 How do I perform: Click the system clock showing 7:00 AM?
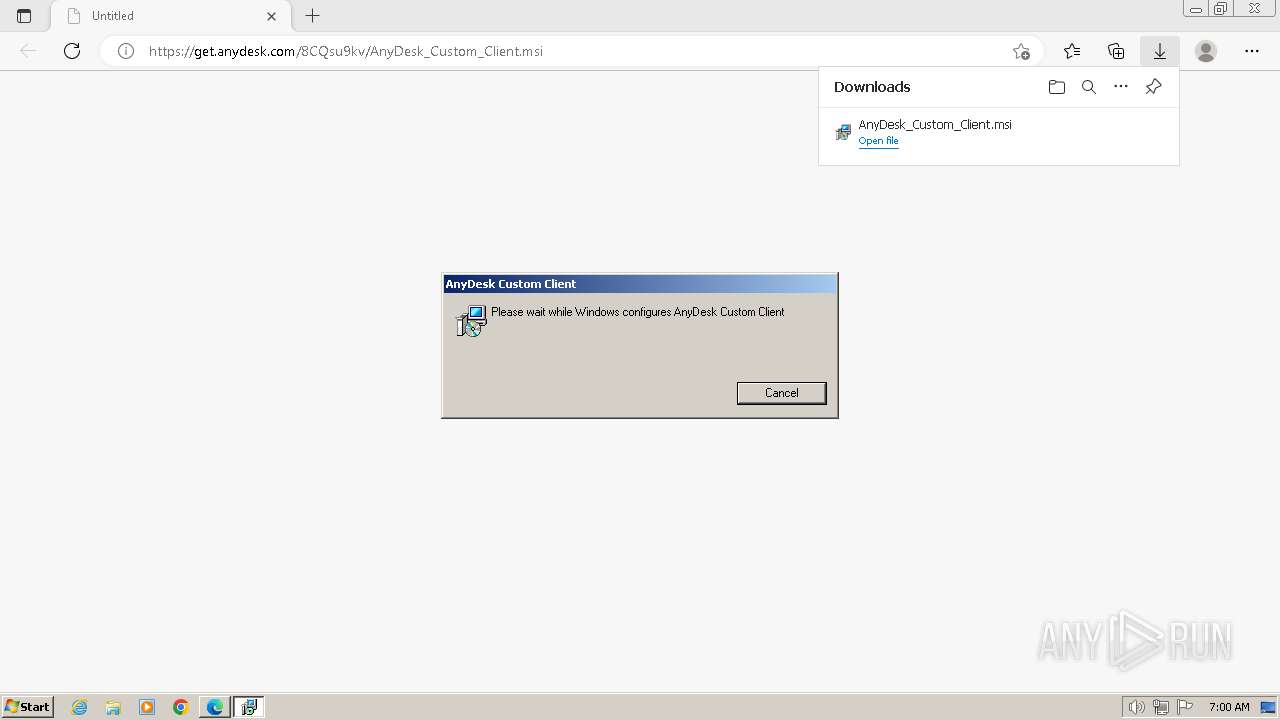point(1229,707)
